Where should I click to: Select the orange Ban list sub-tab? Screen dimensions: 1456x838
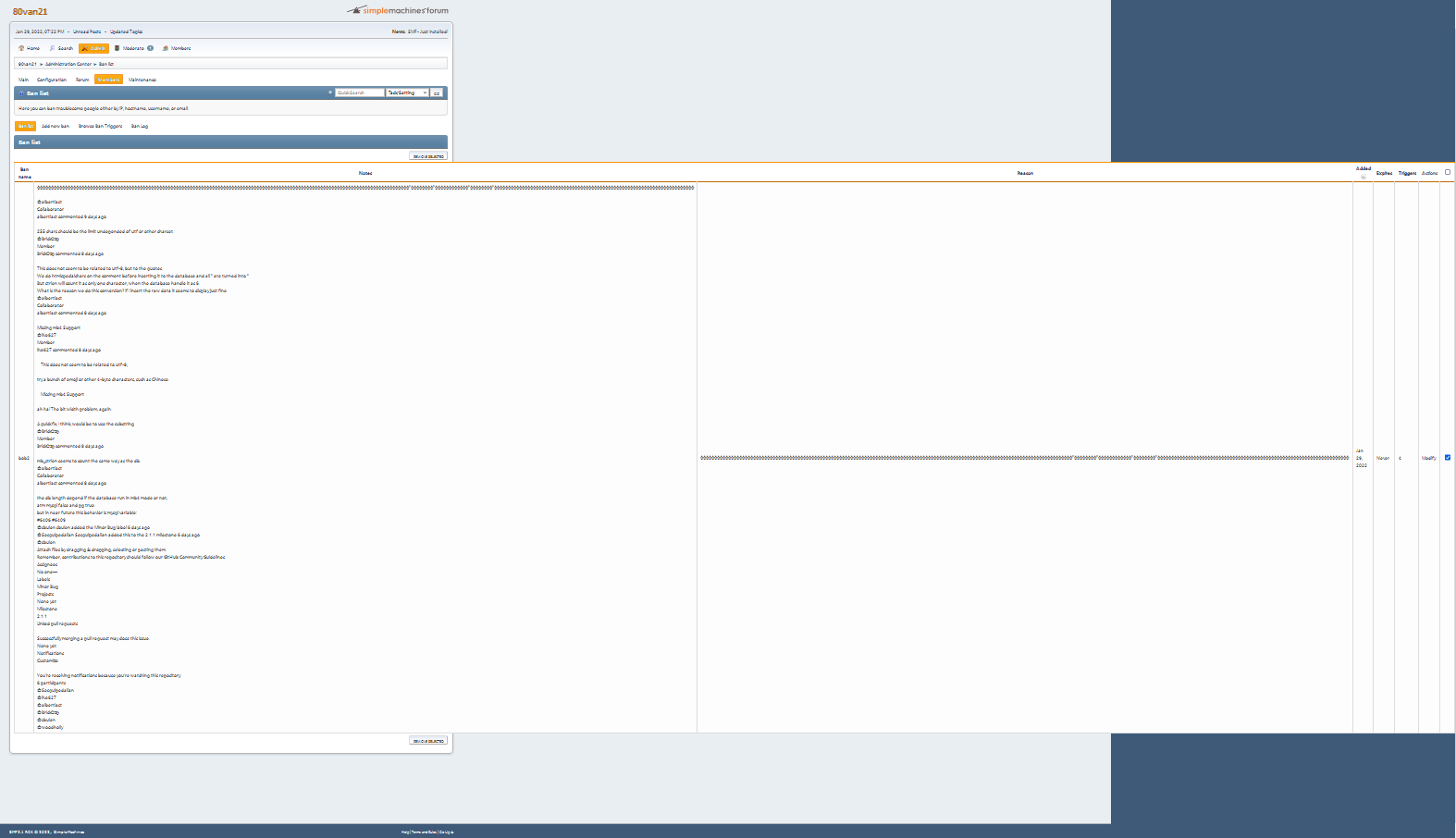click(25, 126)
